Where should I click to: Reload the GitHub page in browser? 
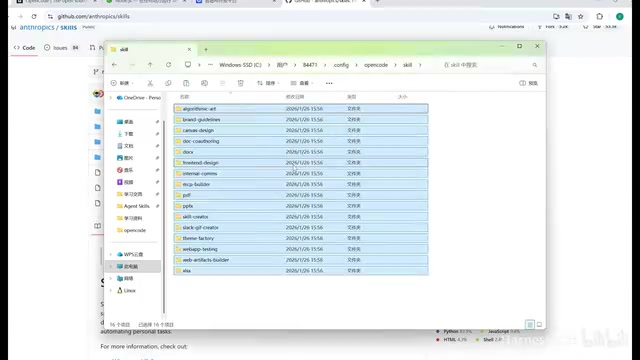point(34,16)
